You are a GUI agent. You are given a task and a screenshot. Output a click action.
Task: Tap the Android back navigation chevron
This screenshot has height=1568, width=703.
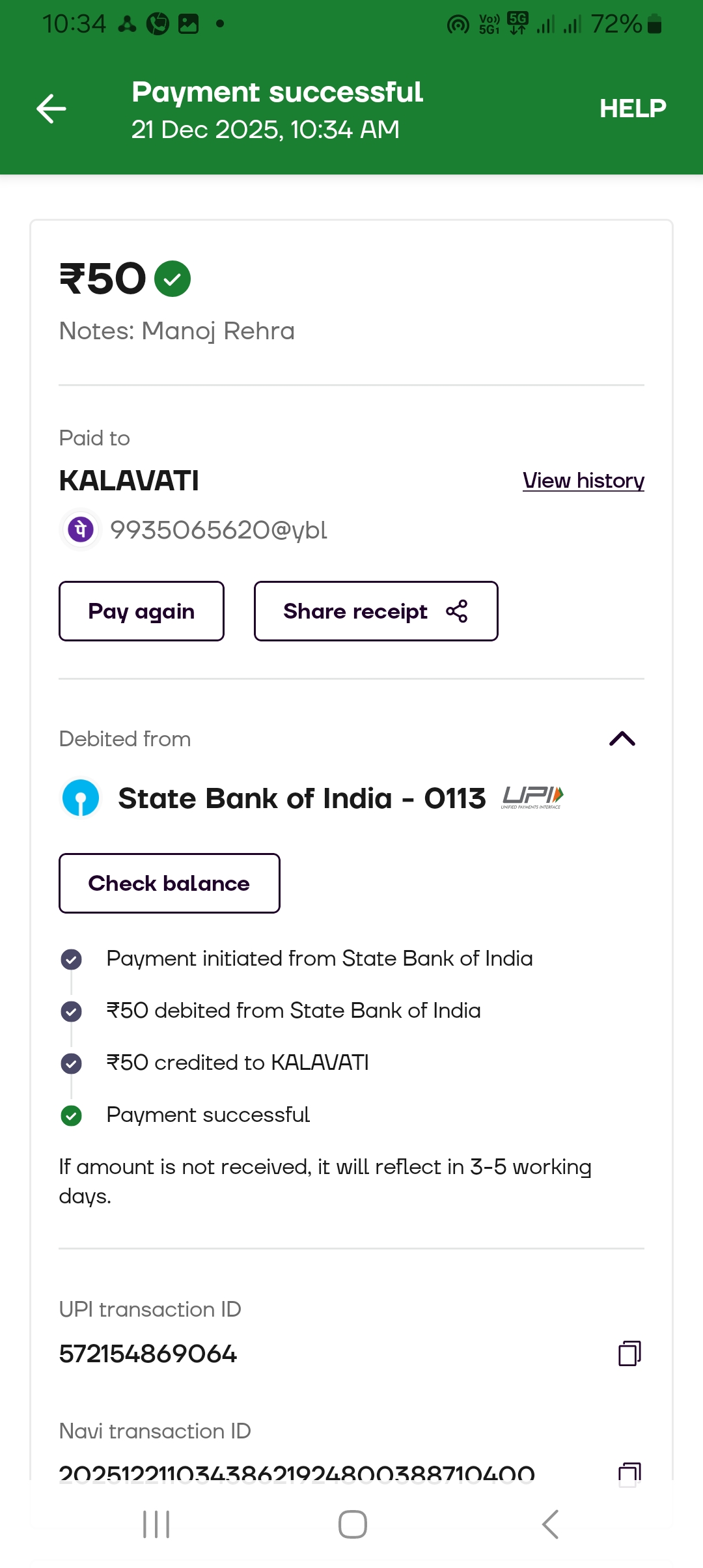tap(550, 1524)
